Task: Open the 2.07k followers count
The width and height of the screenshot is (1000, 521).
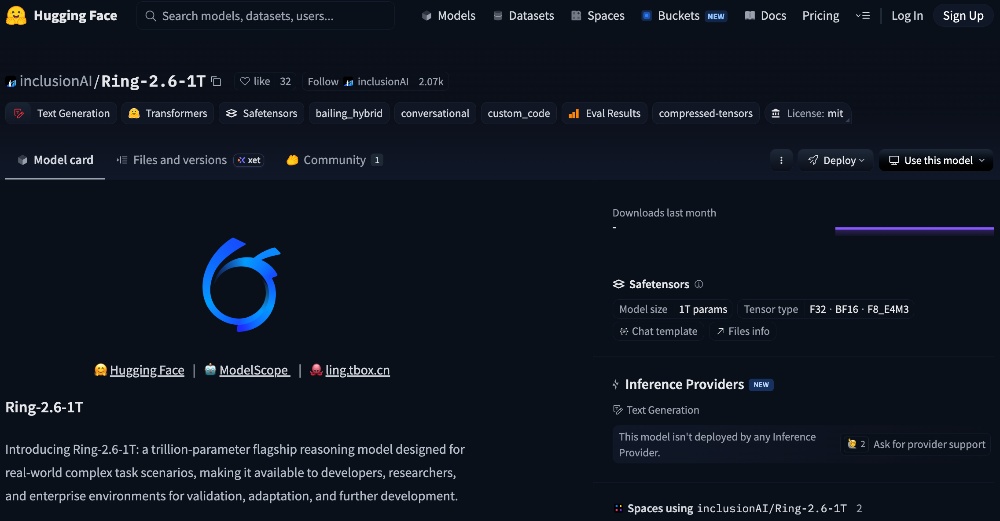Action: (x=431, y=81)
